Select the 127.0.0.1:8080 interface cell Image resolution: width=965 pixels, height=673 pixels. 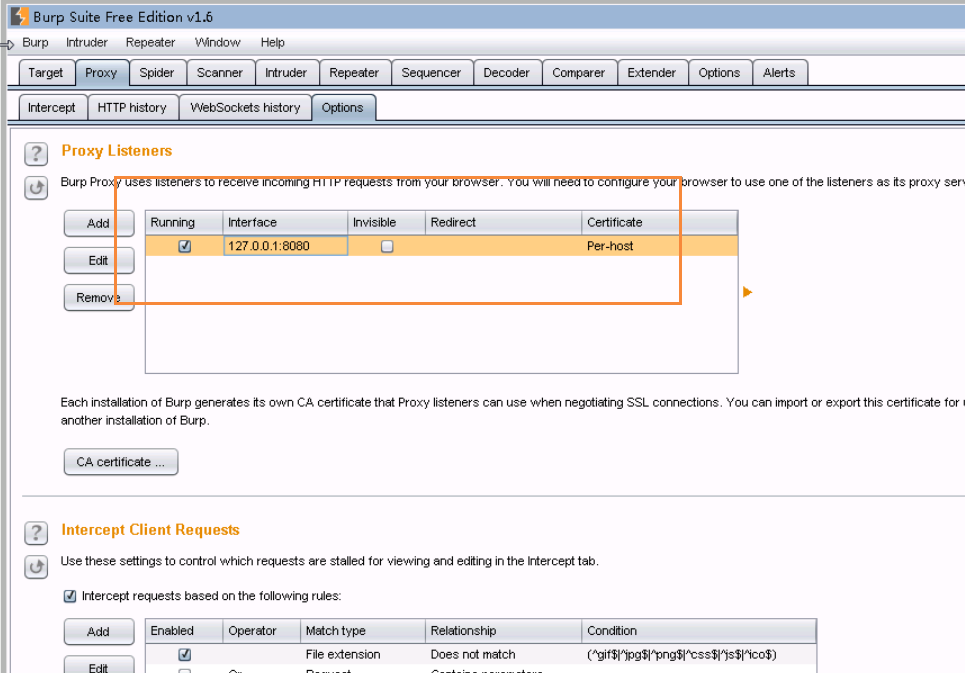coord(286,246)
